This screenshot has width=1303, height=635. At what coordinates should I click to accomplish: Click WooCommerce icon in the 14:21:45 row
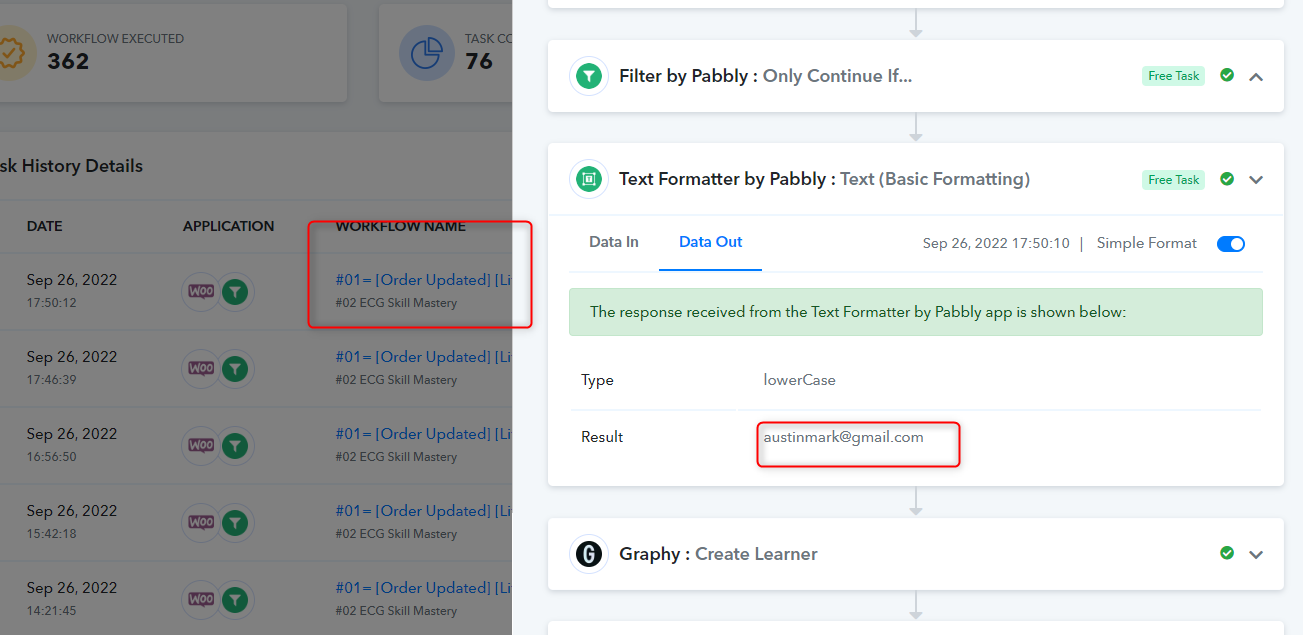pos(201,600)
